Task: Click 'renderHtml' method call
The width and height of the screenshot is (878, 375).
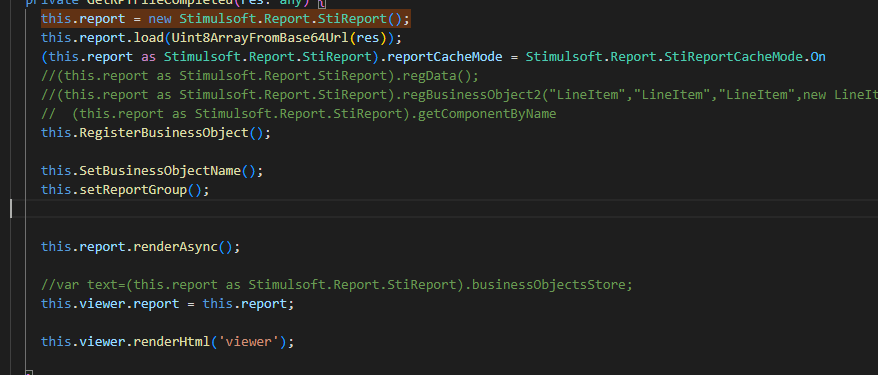Action: click(x=171, y=341)
